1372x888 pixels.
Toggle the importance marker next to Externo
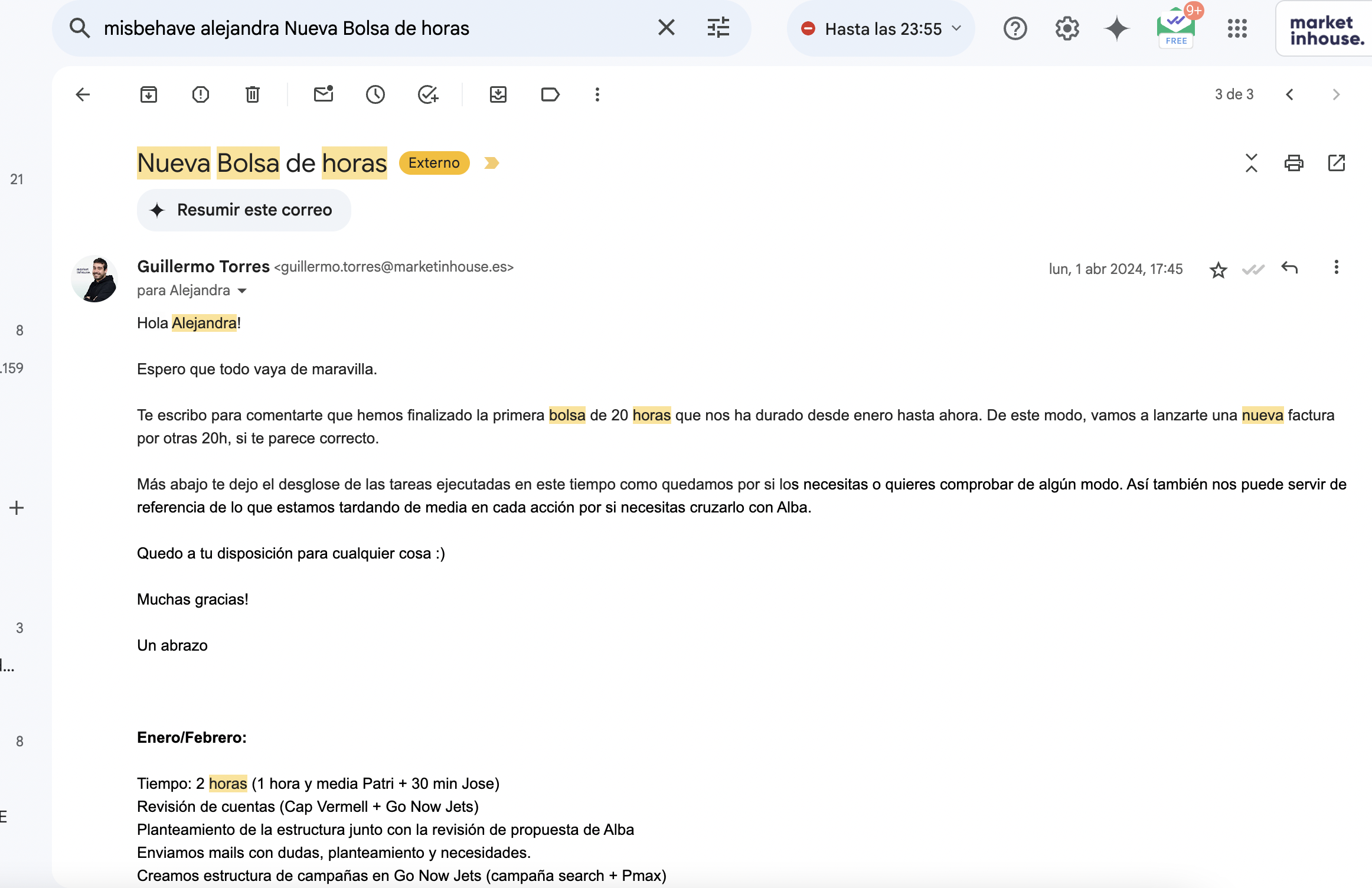click(x=491, y=163)
